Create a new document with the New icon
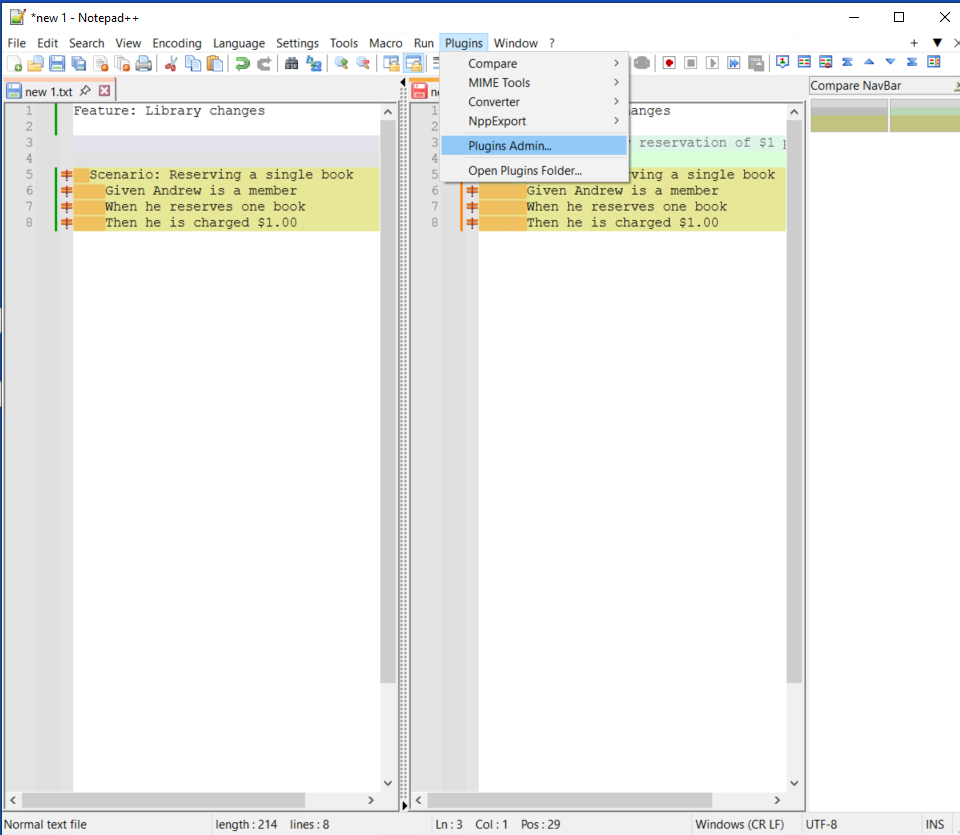Image resolution: width=960 pixels, height=835 pixels. 15,63
